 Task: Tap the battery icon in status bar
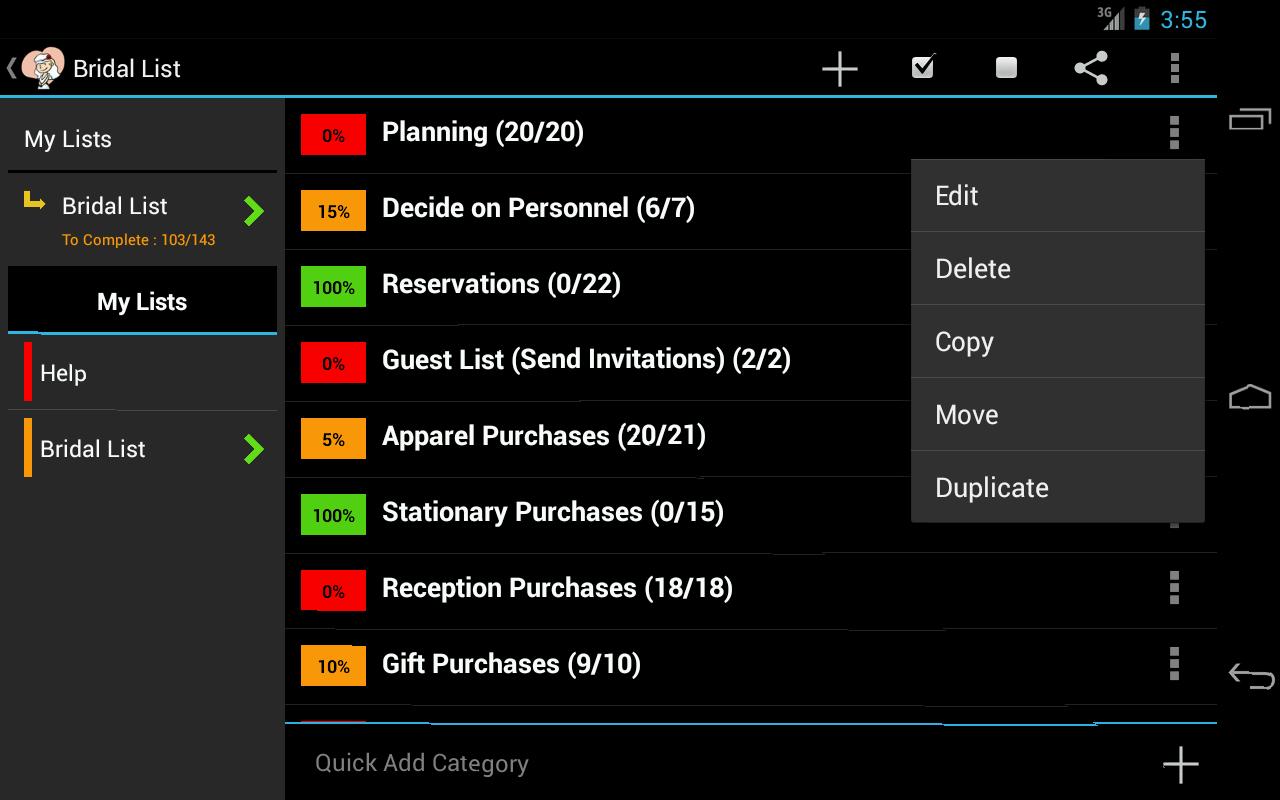[x=1141, y=19]
